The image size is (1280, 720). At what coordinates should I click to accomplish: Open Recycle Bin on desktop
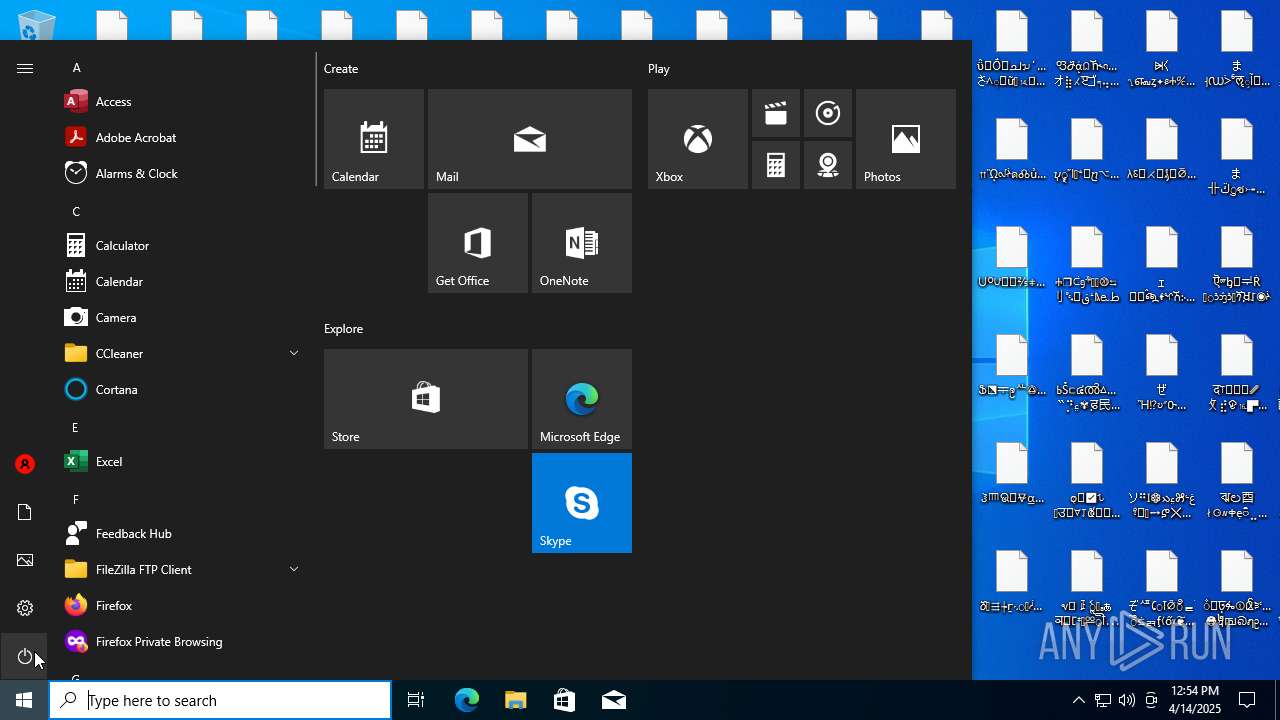[37, 24]
